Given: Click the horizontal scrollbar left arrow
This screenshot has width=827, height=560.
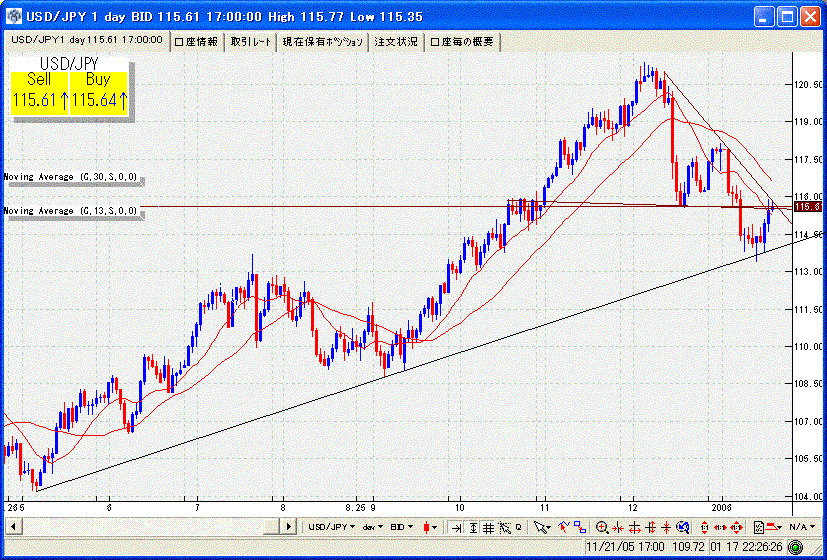Looking at the screenshot, I should 13,526.
